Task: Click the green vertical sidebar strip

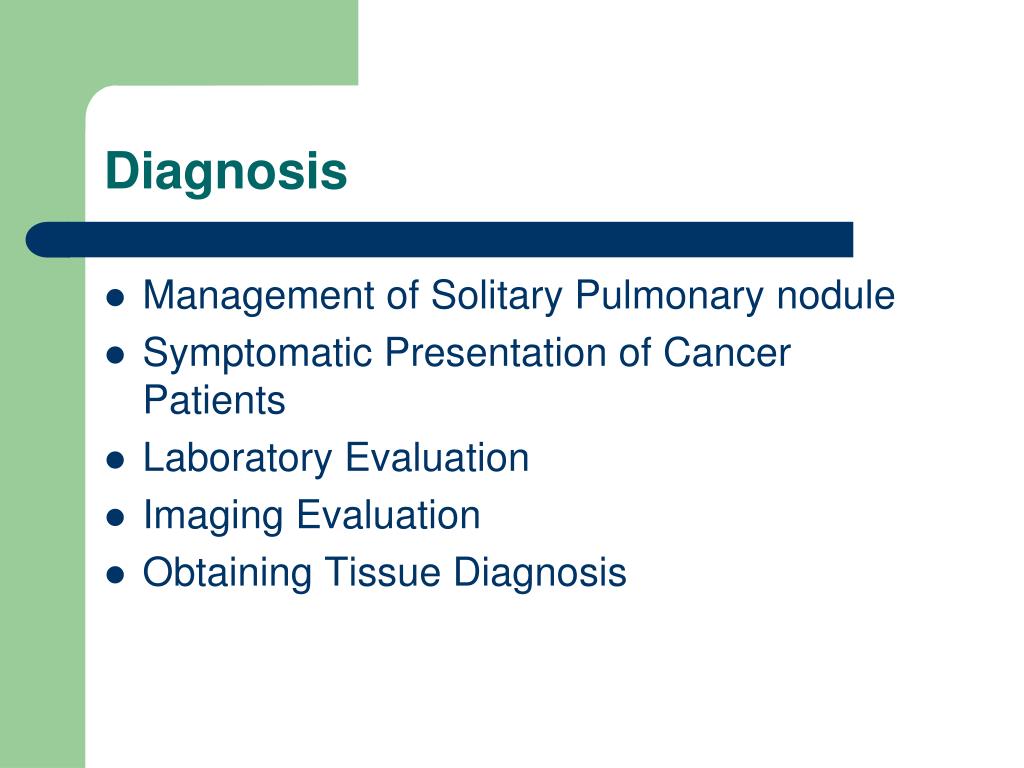Action: pyautogui.click(x=42, y=496)
